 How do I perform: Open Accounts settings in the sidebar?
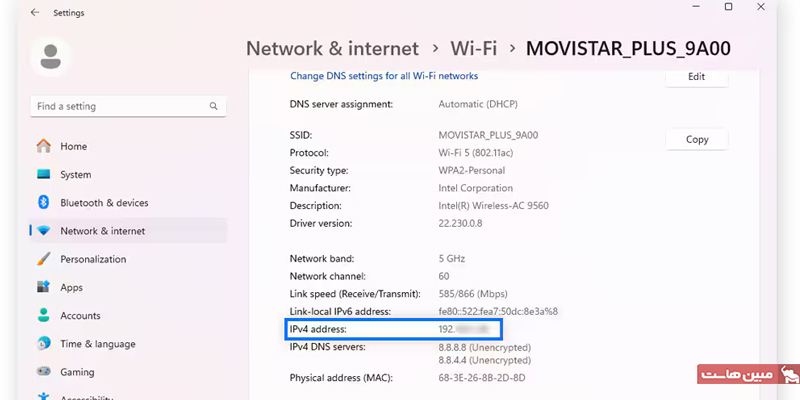pos(80,315)
